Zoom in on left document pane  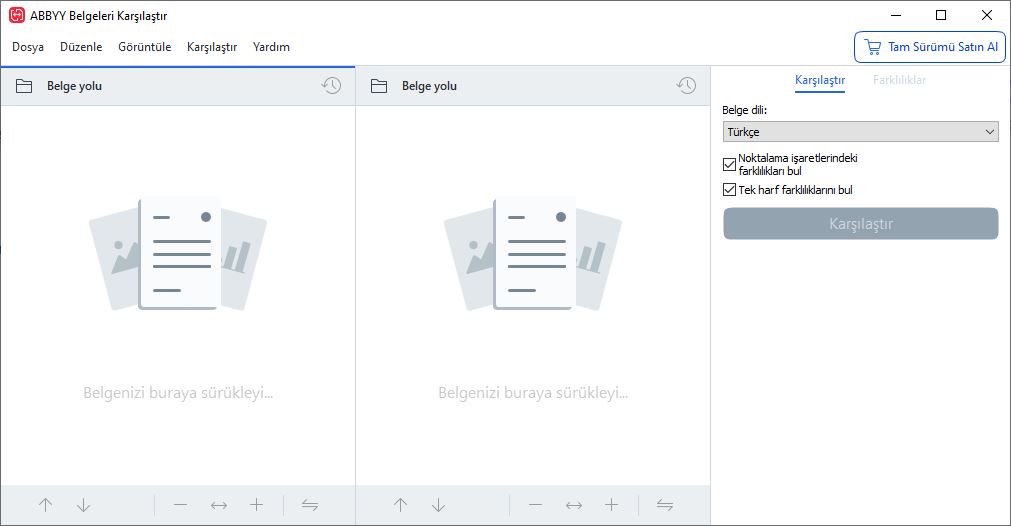[257, 505]
